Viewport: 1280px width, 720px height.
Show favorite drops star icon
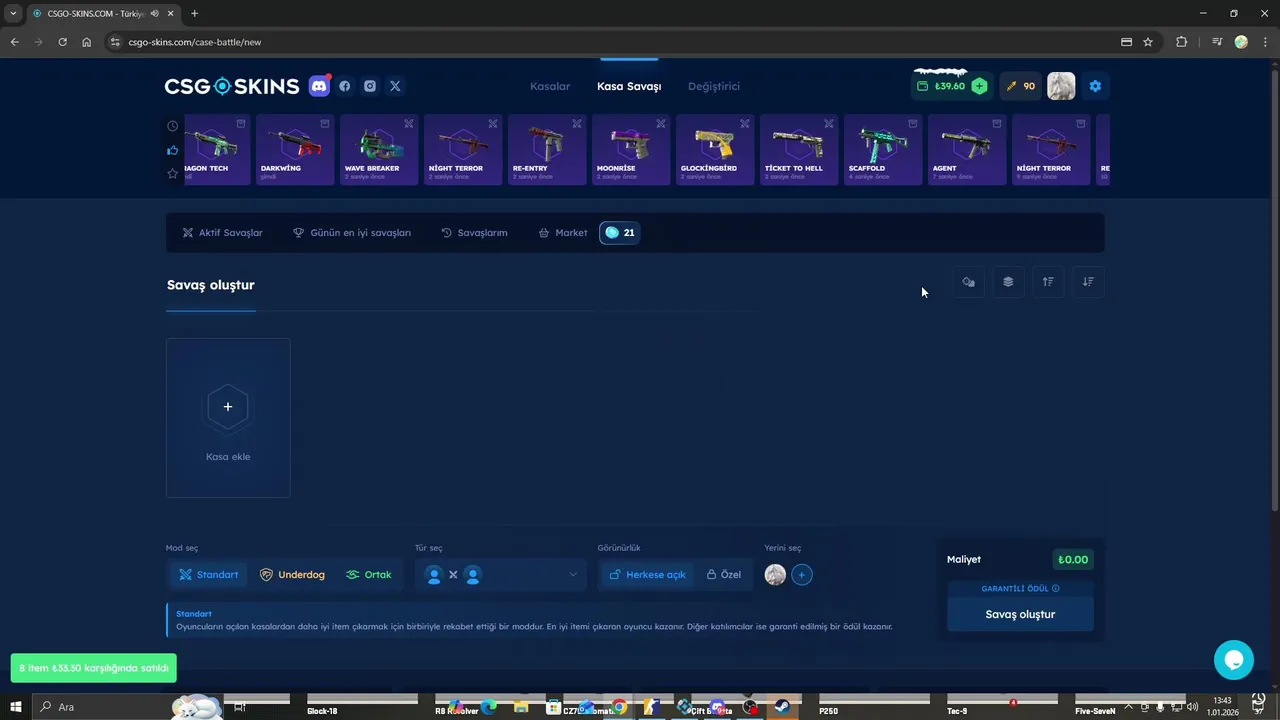pos(173,174)
